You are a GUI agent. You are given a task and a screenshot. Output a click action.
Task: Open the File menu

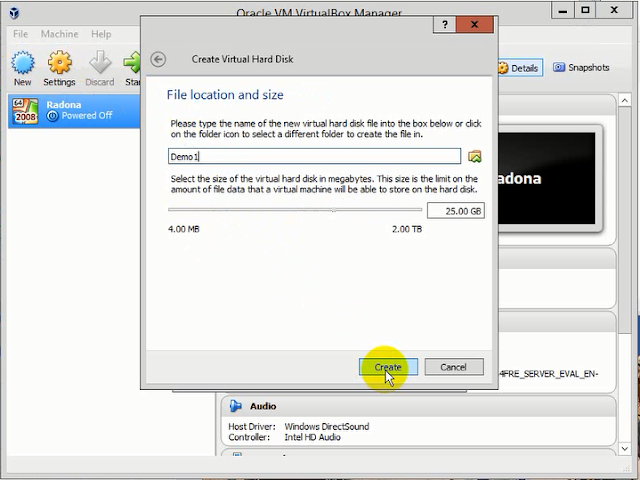(x=20, y=34)
